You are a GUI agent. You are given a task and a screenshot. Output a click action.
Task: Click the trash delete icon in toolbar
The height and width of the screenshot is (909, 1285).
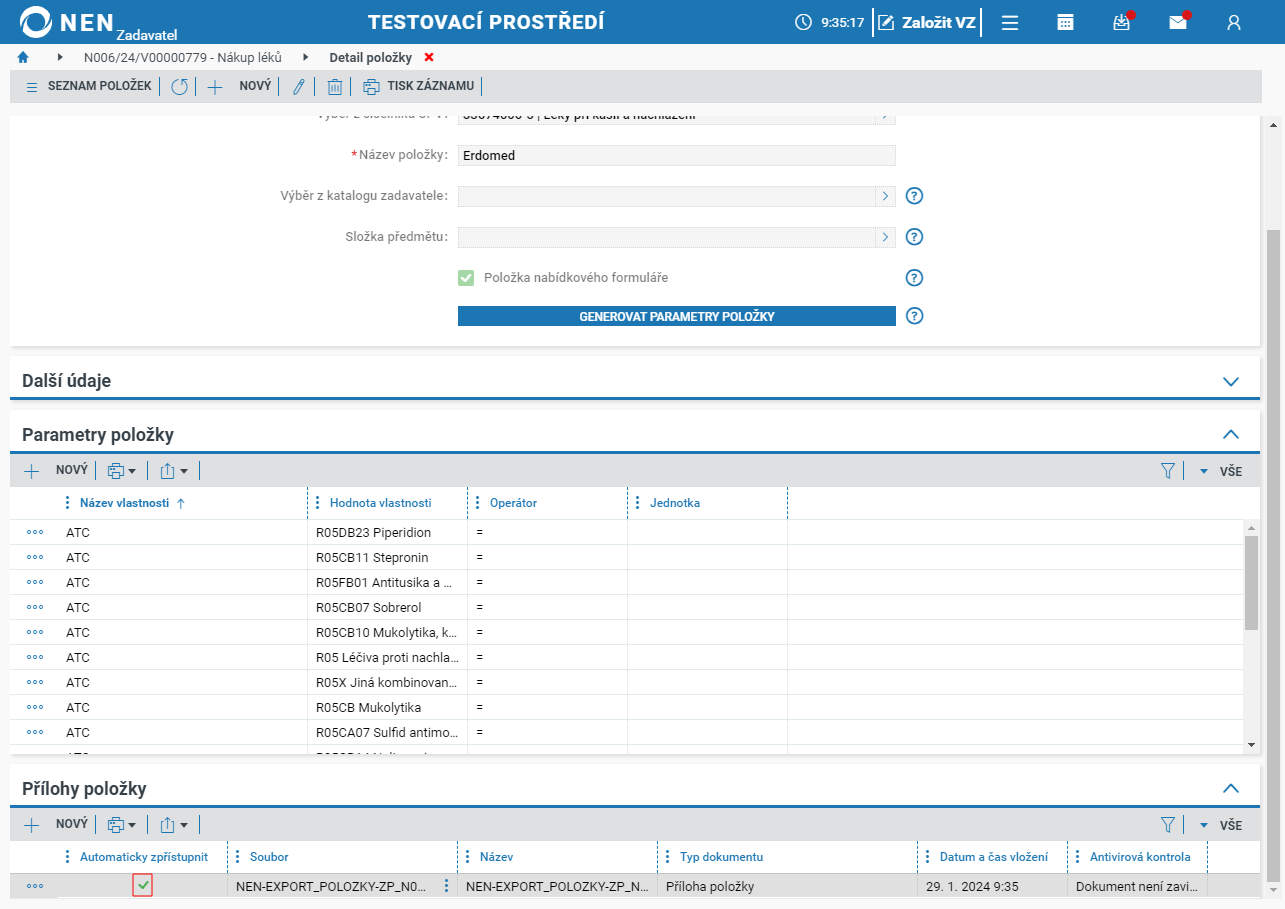[335, 87]
